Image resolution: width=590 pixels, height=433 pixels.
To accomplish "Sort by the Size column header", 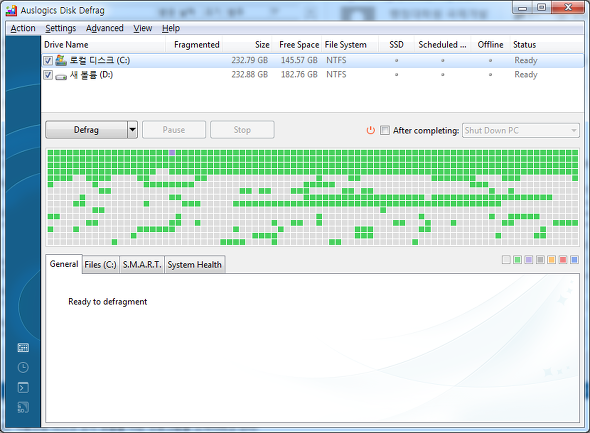I will pos(247,45).
